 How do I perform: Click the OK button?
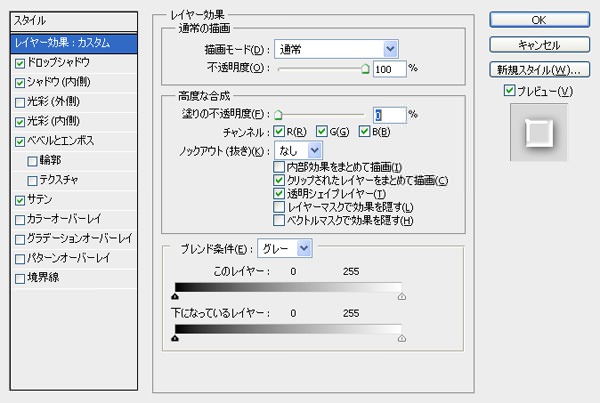point(538,19)
